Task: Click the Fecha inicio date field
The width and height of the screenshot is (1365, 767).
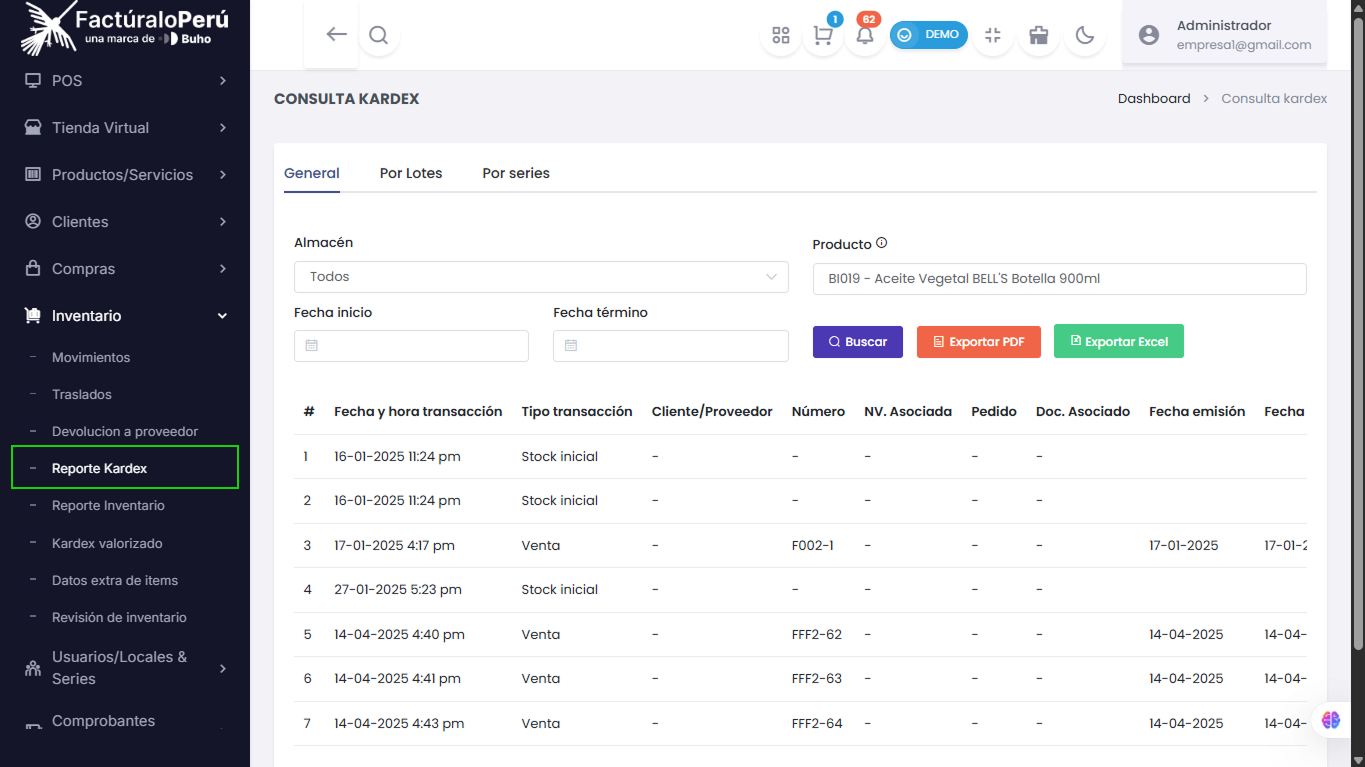Action: (411, 346)
